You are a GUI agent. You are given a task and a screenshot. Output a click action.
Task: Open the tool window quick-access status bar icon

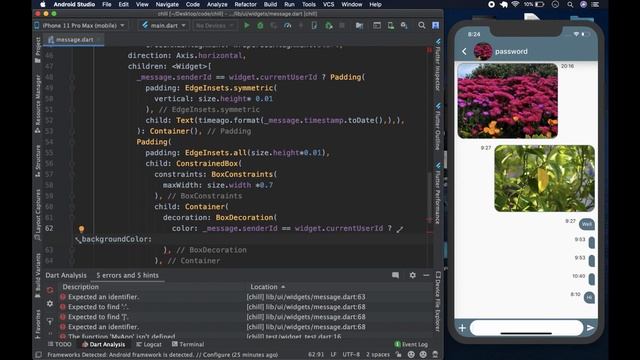pyautogui.click(x=38, y=355)
